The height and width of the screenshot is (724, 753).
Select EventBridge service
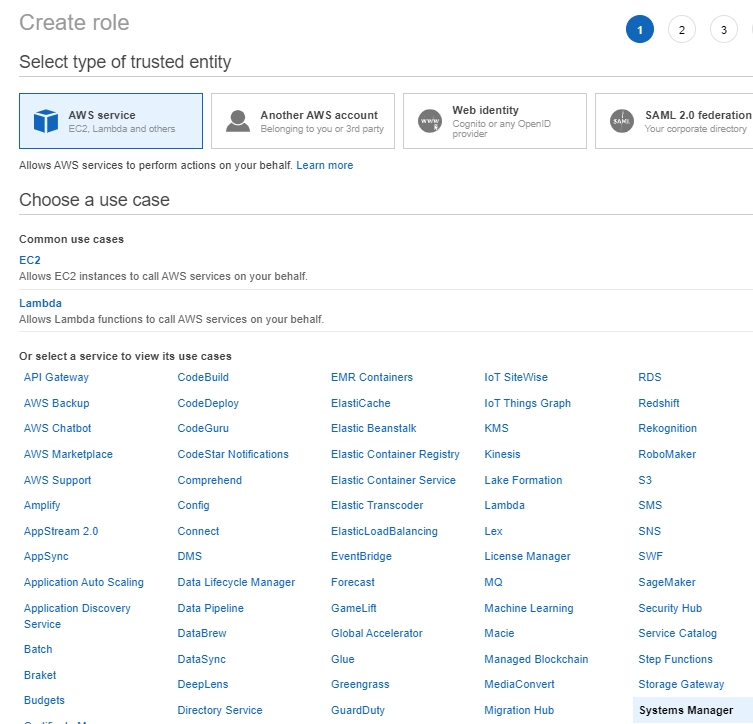click(362, 556)
